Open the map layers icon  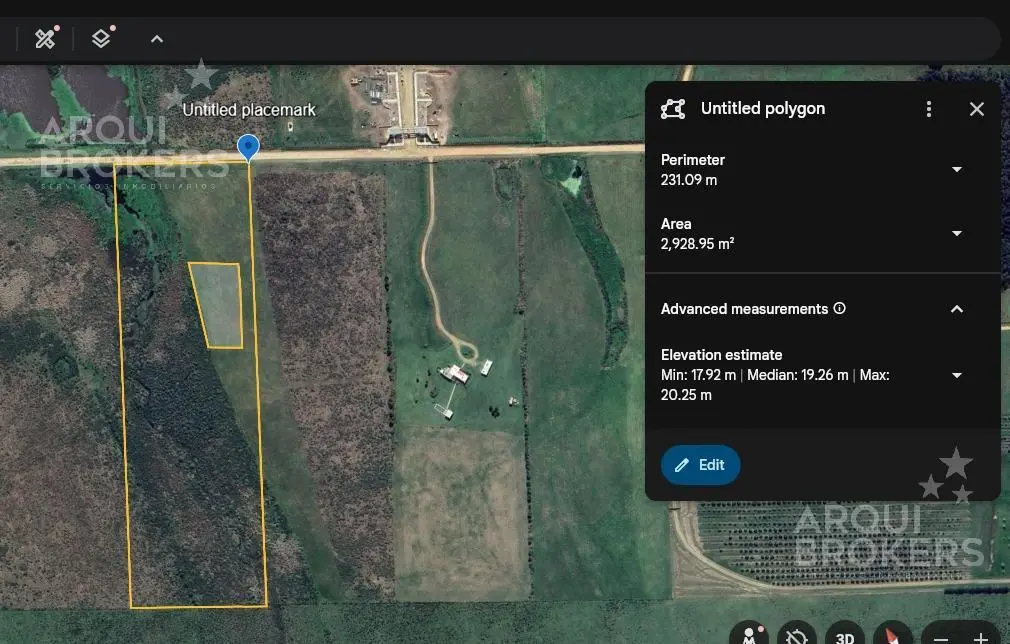point(101,39)
